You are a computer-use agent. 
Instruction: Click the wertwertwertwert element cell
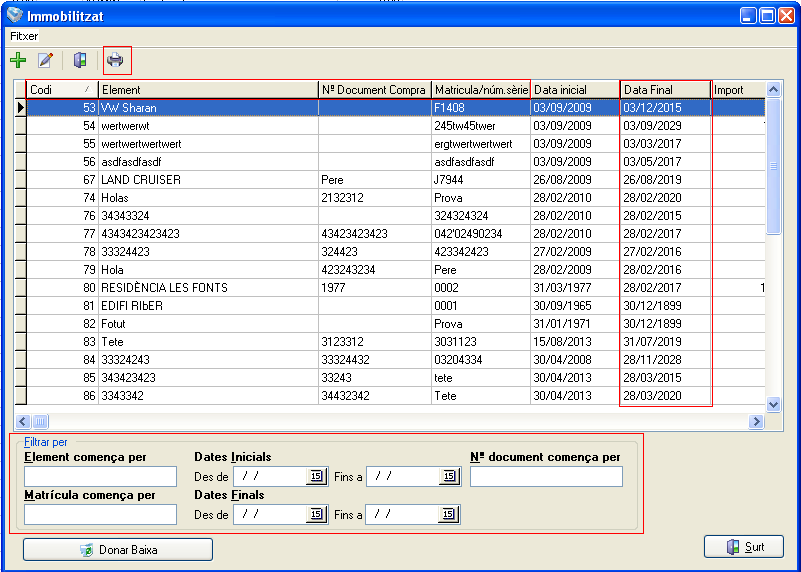pos(208,144)
